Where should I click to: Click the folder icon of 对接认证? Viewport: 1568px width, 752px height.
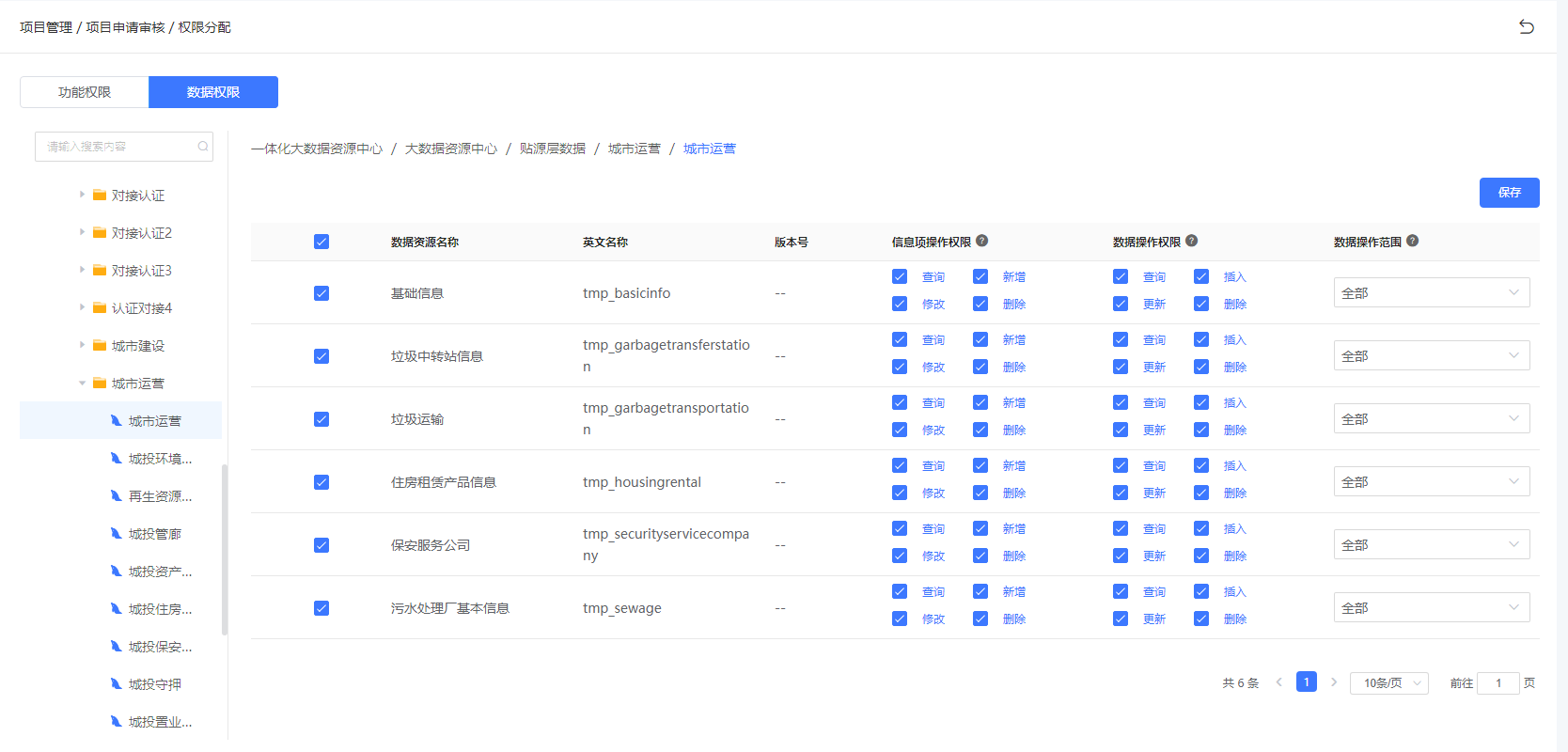pyautogui.click(x=100, y=195)
